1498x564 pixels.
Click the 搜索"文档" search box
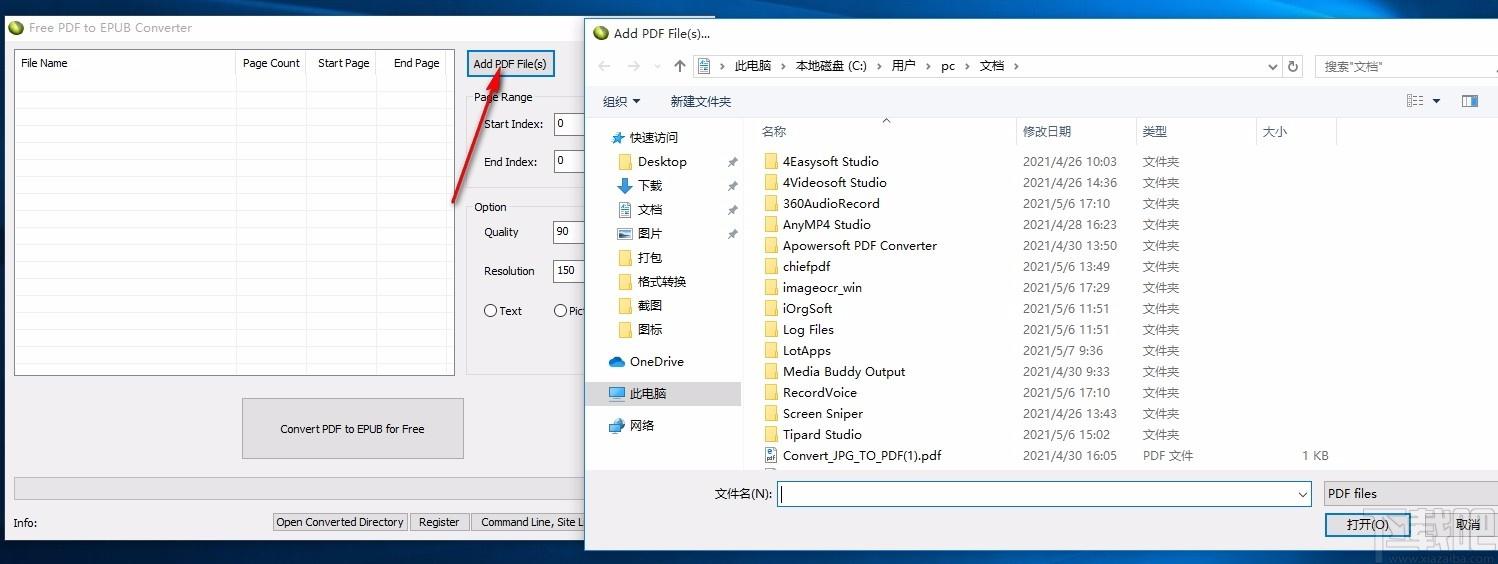coord(1406,66)
